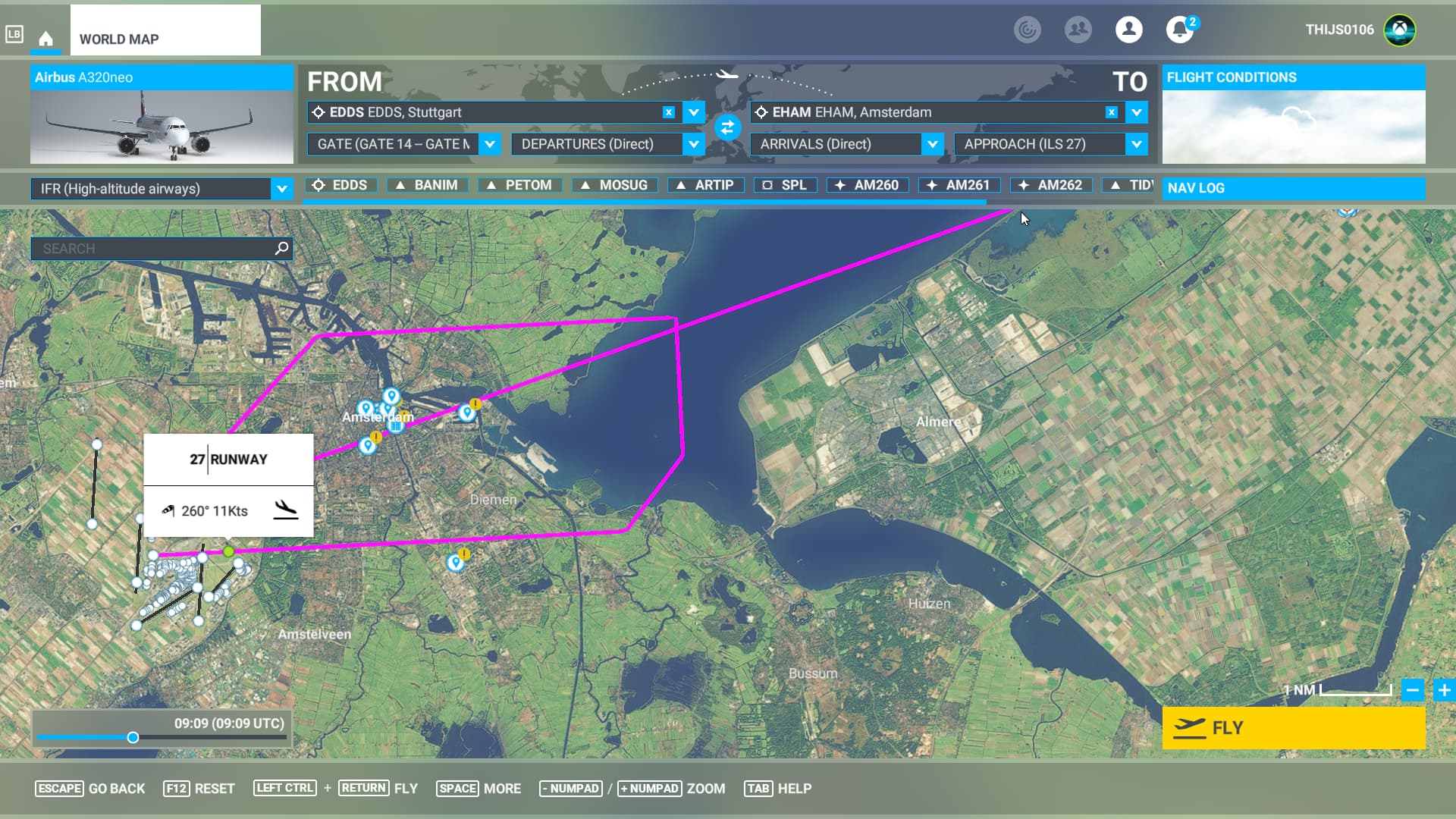Select the AM260 waypoint chip

[x=866, y=184]
